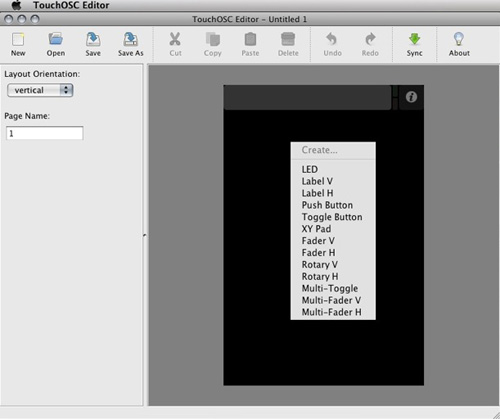This screenshot has height=419, width=500.
Task: Save the layout using Save icon
Action: click(x=93, y=39)
